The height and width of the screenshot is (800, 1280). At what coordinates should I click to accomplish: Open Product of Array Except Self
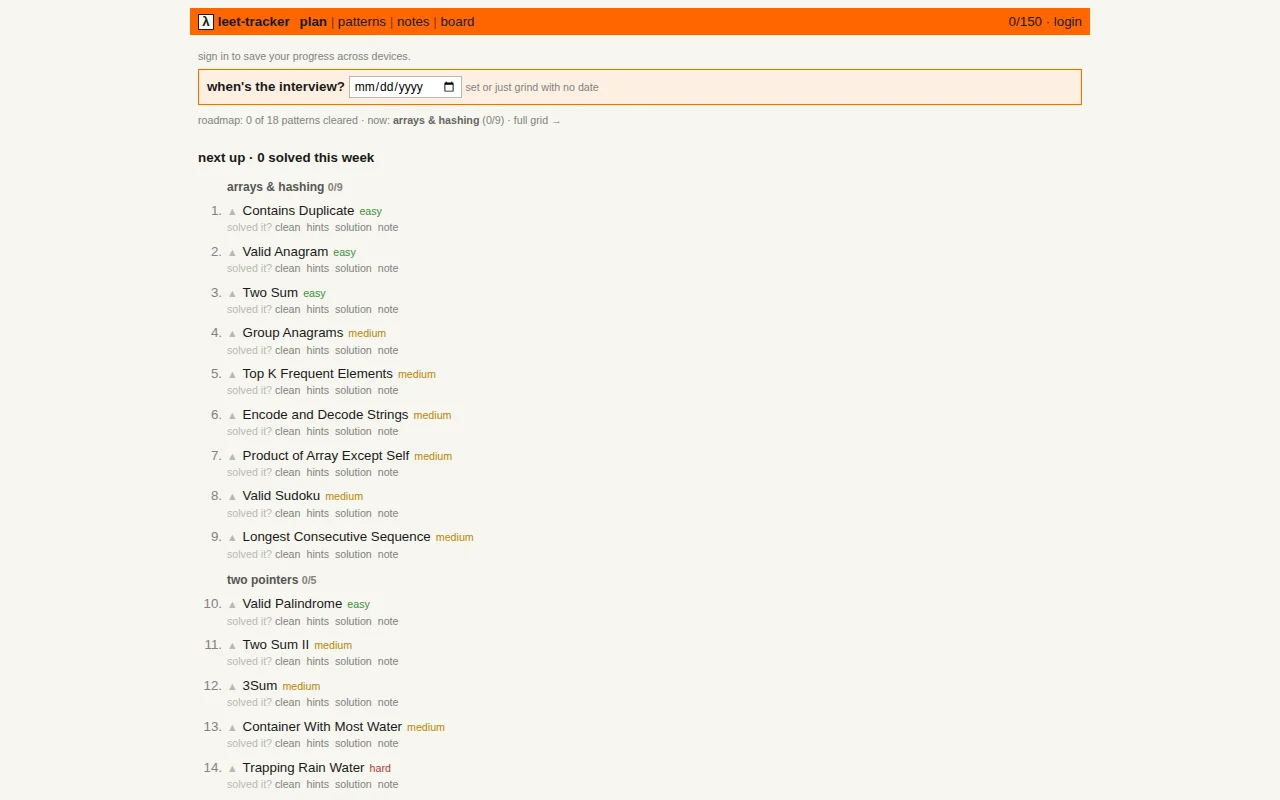click(326, 456)
